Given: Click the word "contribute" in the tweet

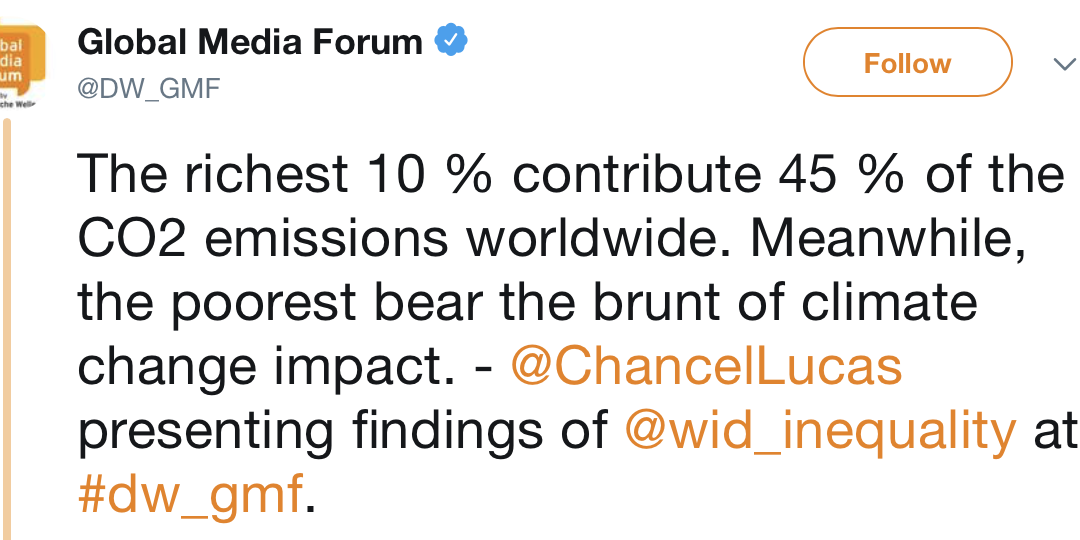Looking at the screenshot, I should (x=637, y=175).
